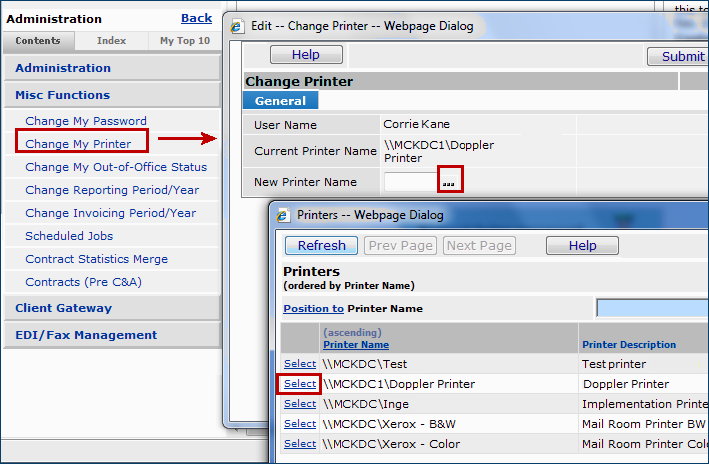The height and width of the screenshot is (464, 709).
Task: Open the Contents tab
Action: point(38,41)
